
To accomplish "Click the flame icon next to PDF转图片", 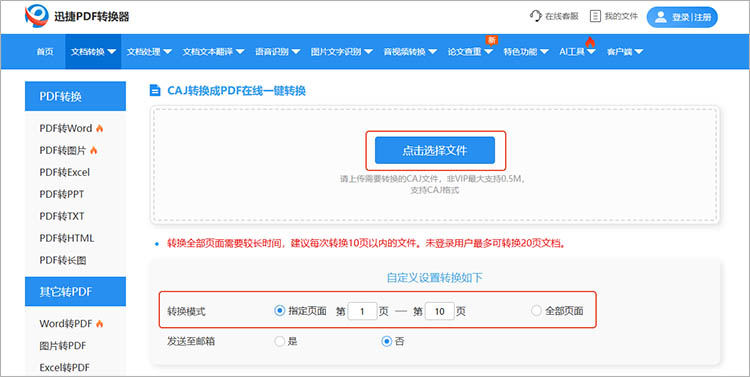I will pos(94,150).
